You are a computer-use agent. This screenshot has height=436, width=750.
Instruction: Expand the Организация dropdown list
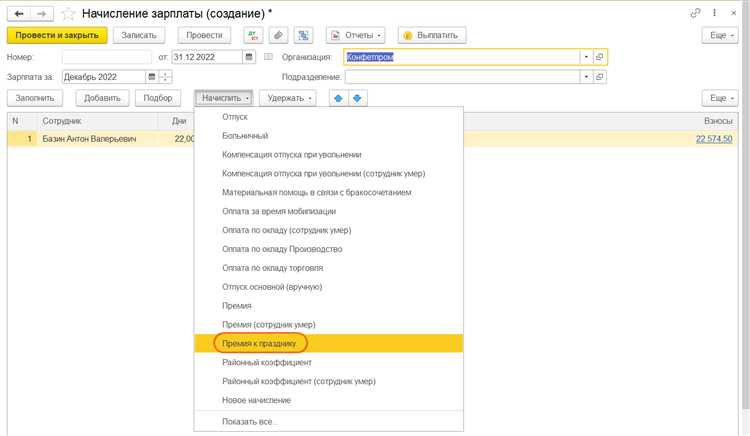point(586,57)
